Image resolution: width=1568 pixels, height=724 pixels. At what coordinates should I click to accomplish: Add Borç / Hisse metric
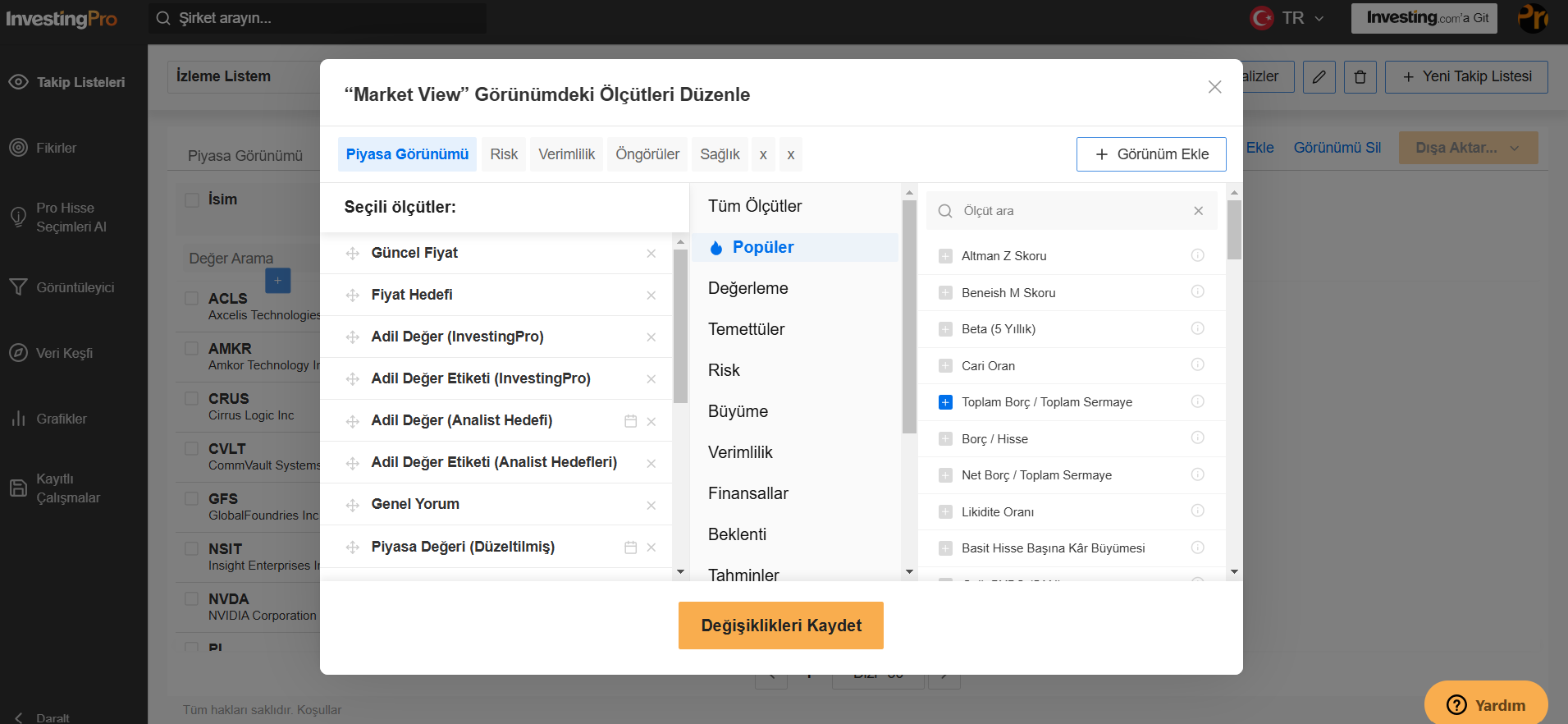click(x=945, y=439)
